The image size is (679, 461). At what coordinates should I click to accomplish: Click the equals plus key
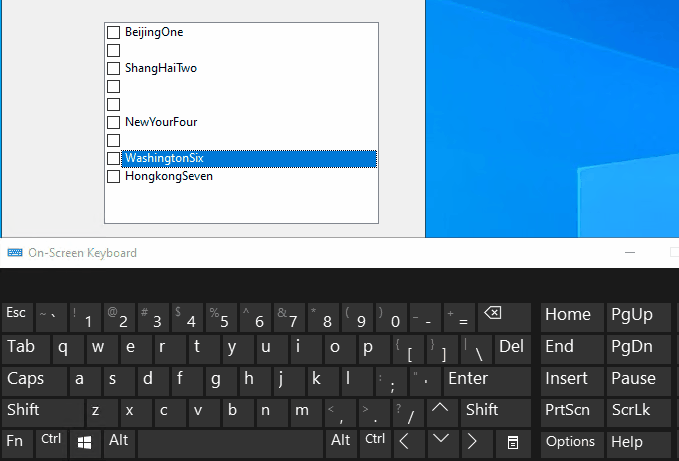coord(460,317)
